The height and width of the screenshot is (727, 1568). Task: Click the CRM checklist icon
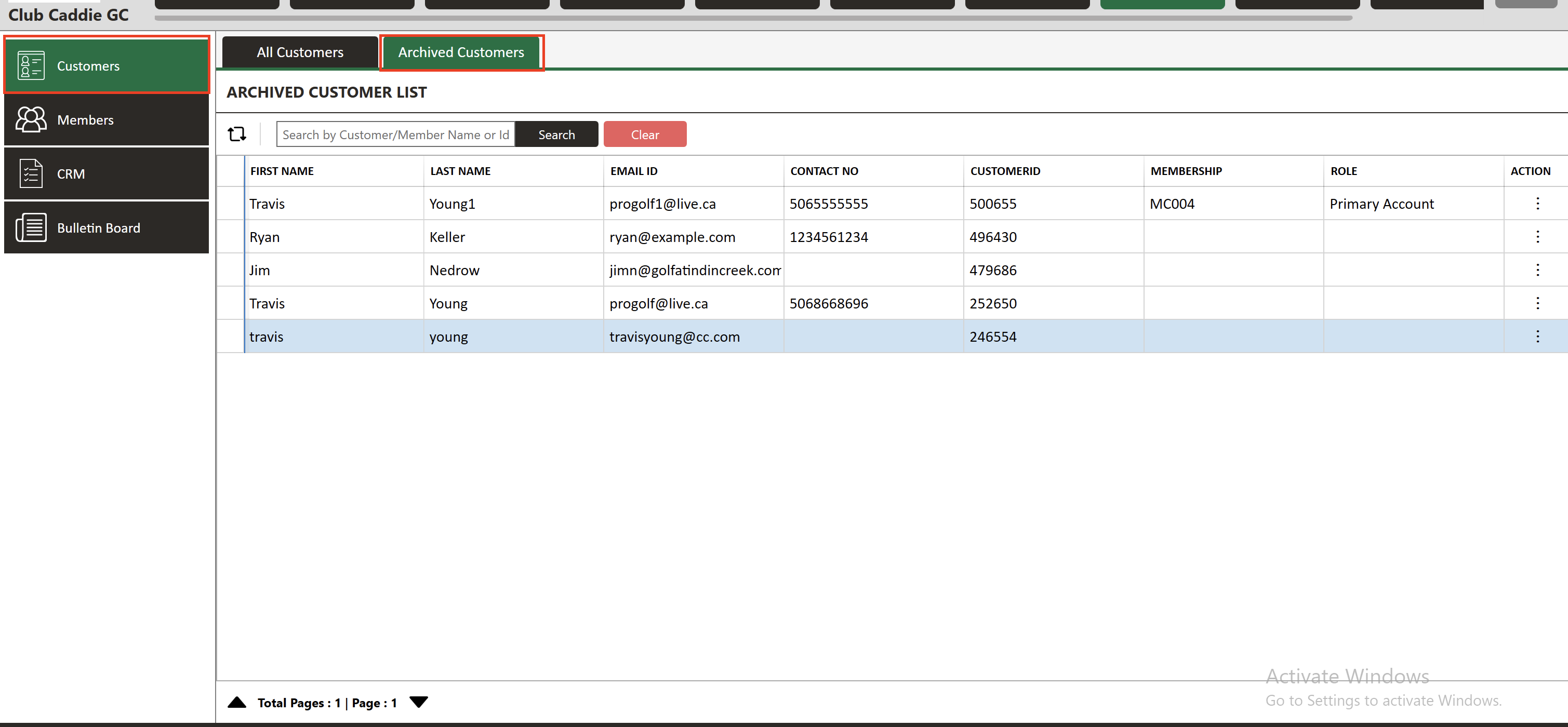(31, 173)
